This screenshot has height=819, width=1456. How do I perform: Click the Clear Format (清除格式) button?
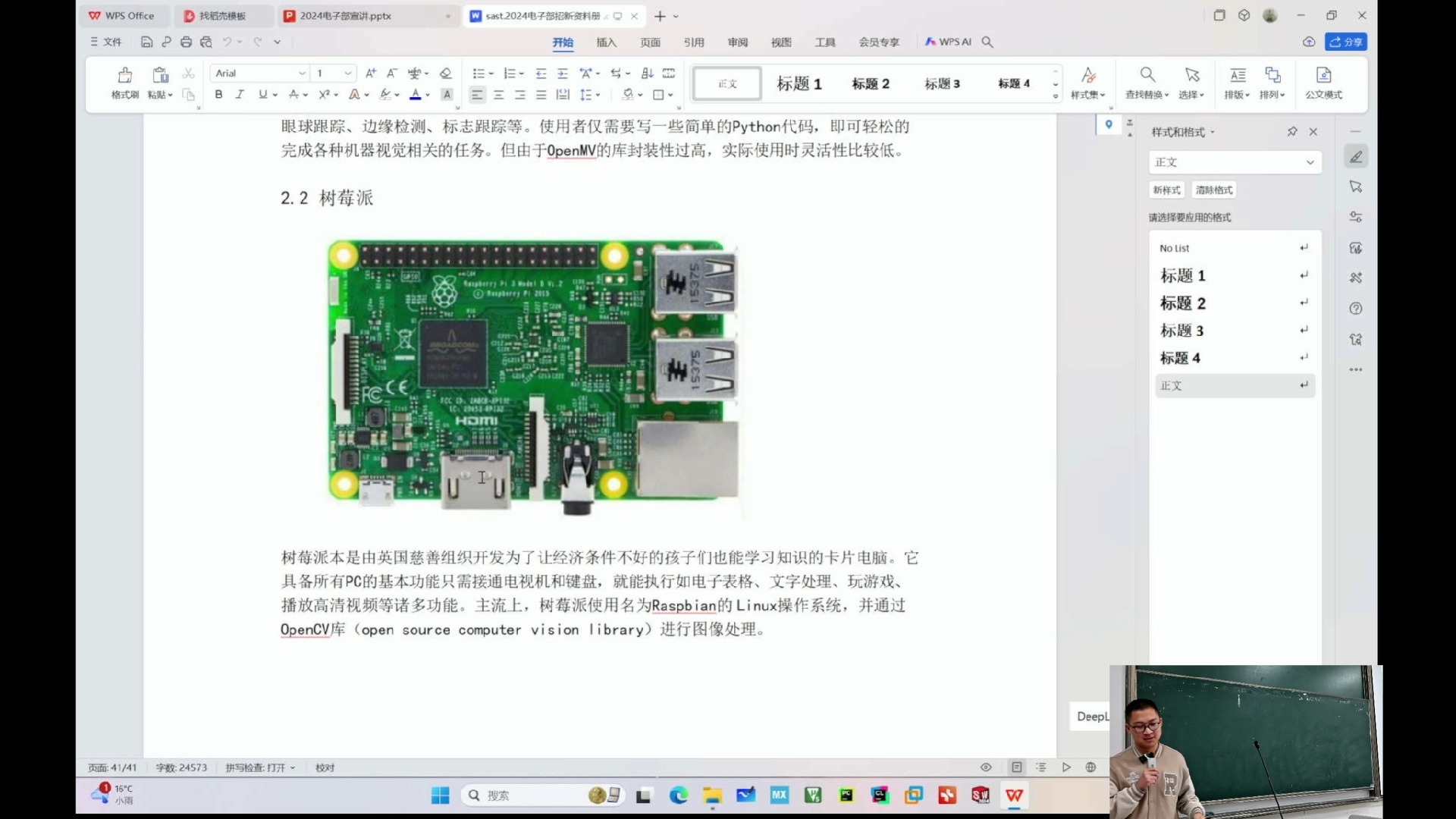click(1214, 190)
